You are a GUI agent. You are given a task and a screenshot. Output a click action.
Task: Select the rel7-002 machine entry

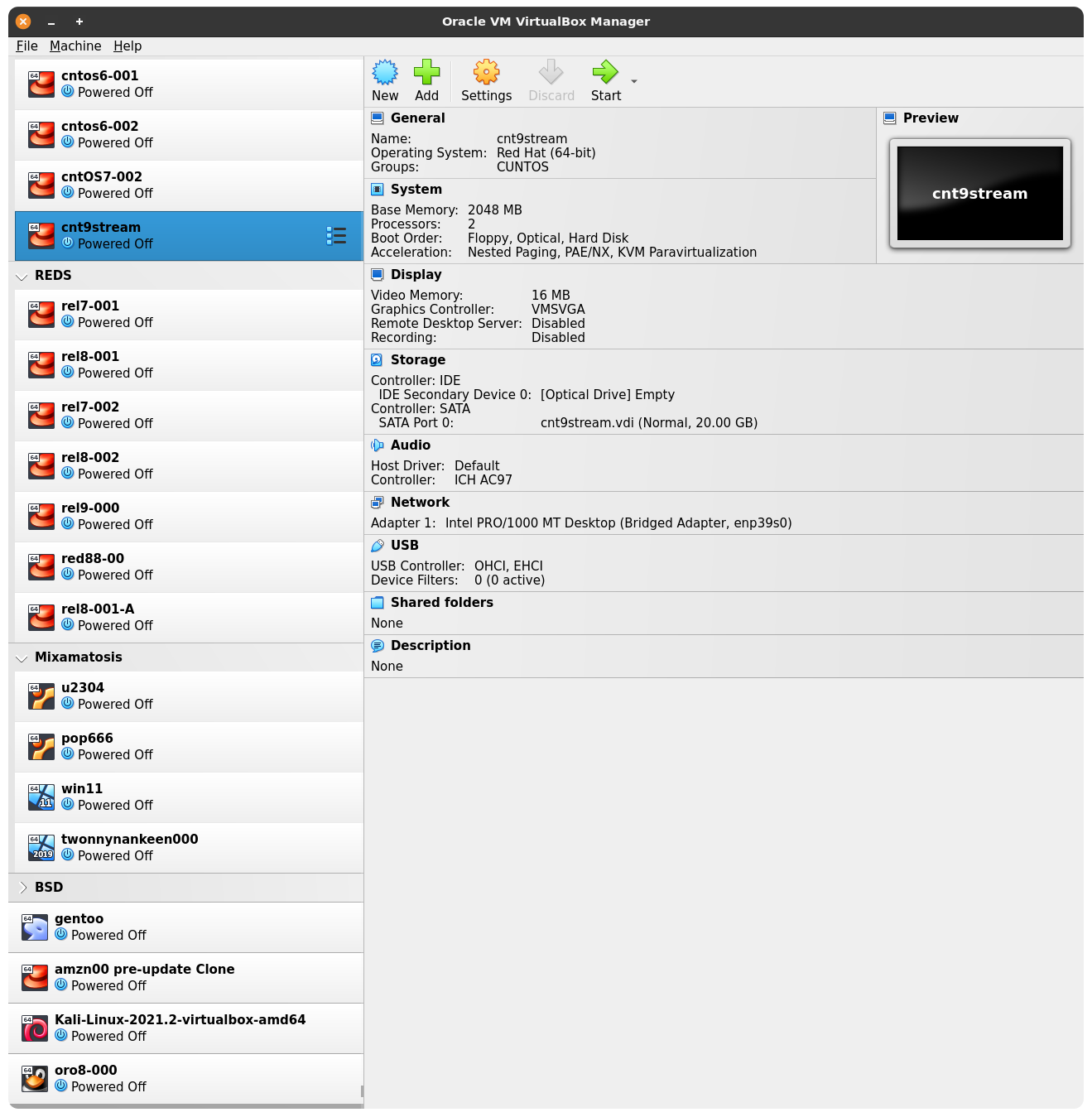[x=189, y=416]
